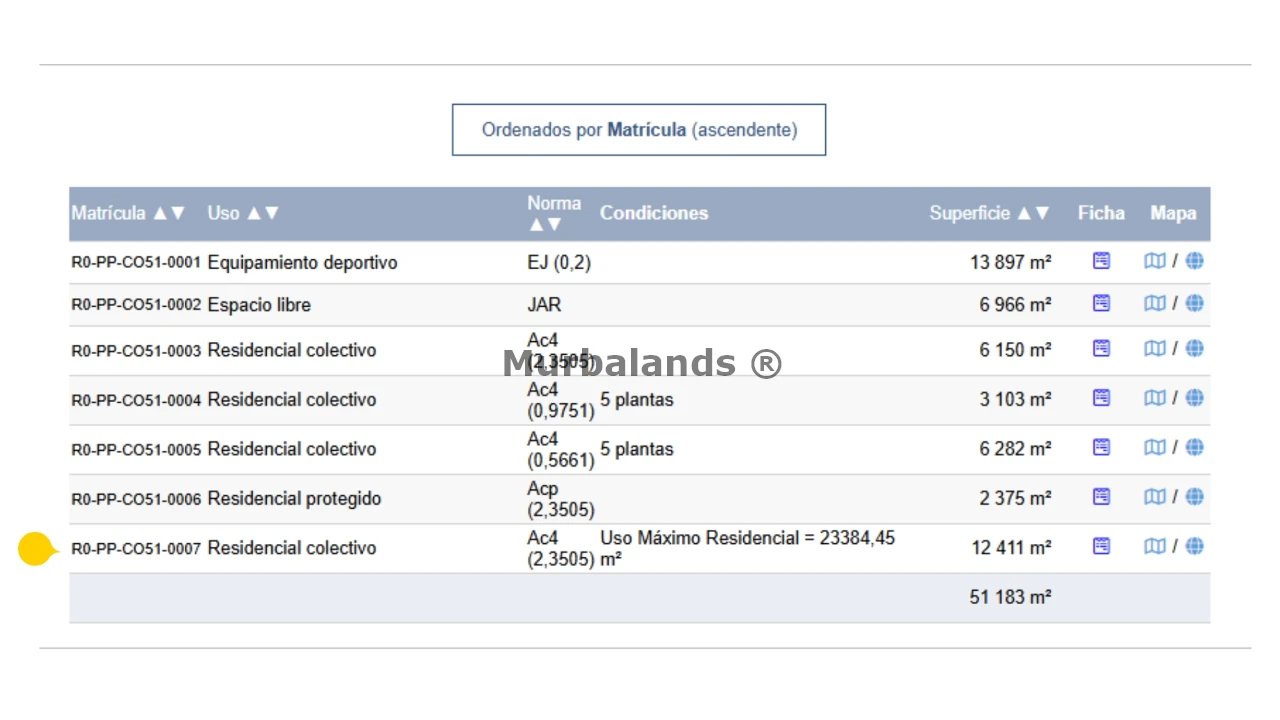Sort Superficie column ascending

pyautogui.click(x=1025, y=213)
